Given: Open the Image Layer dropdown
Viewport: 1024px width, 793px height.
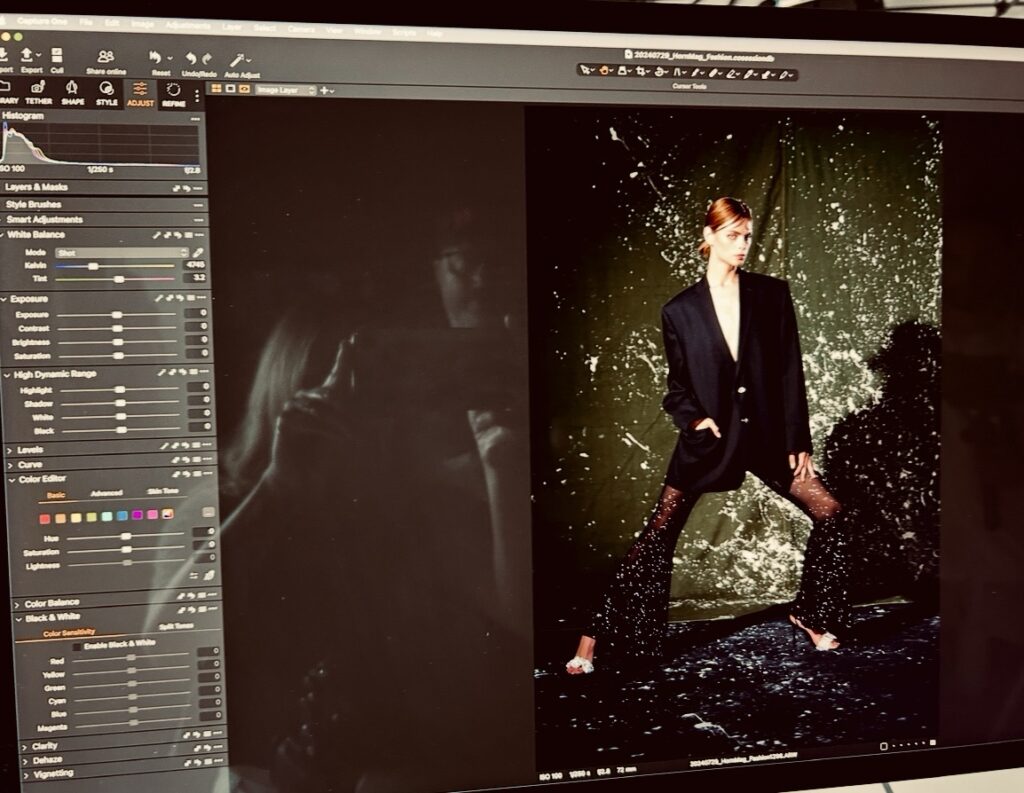Looking at the screenshot, I should 286,90.
